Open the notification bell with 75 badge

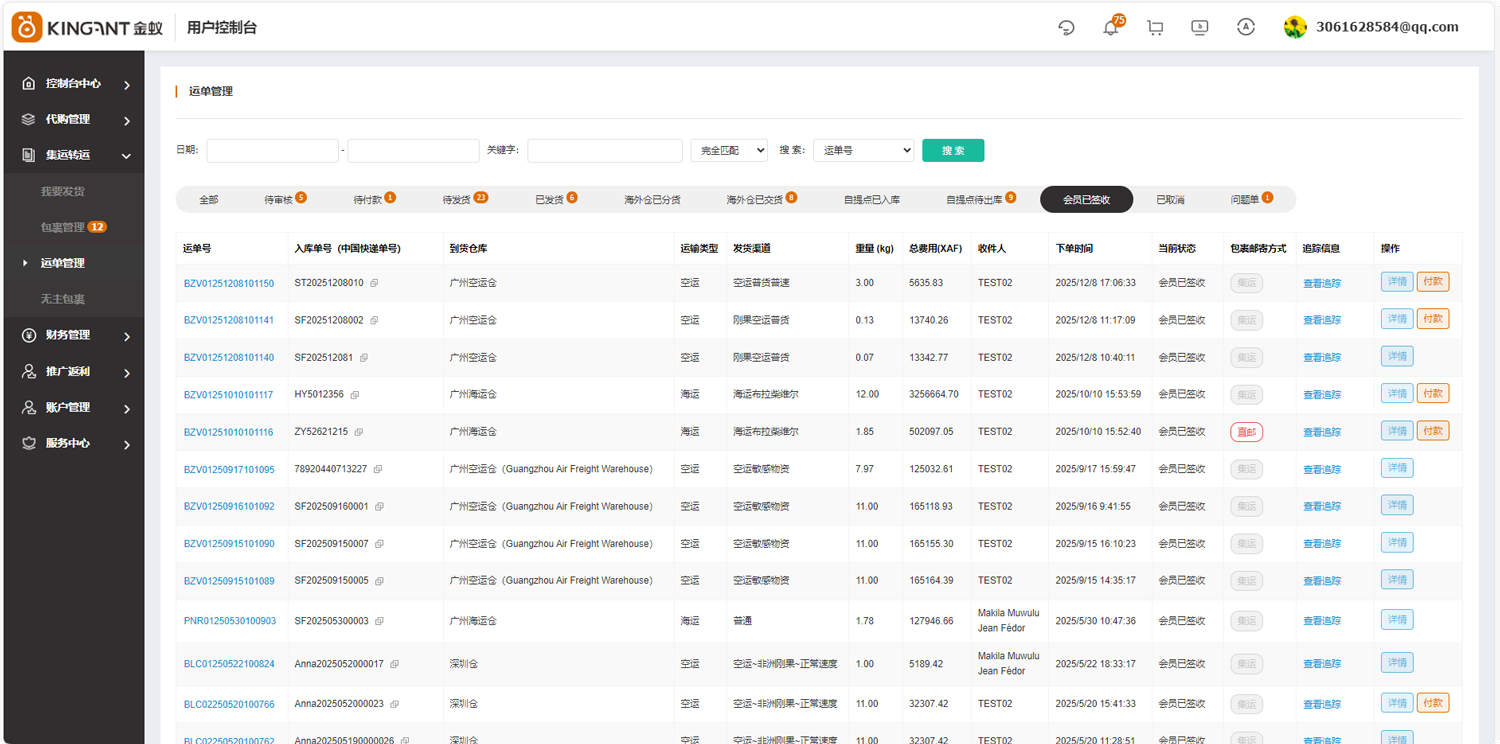(1110, 28)
